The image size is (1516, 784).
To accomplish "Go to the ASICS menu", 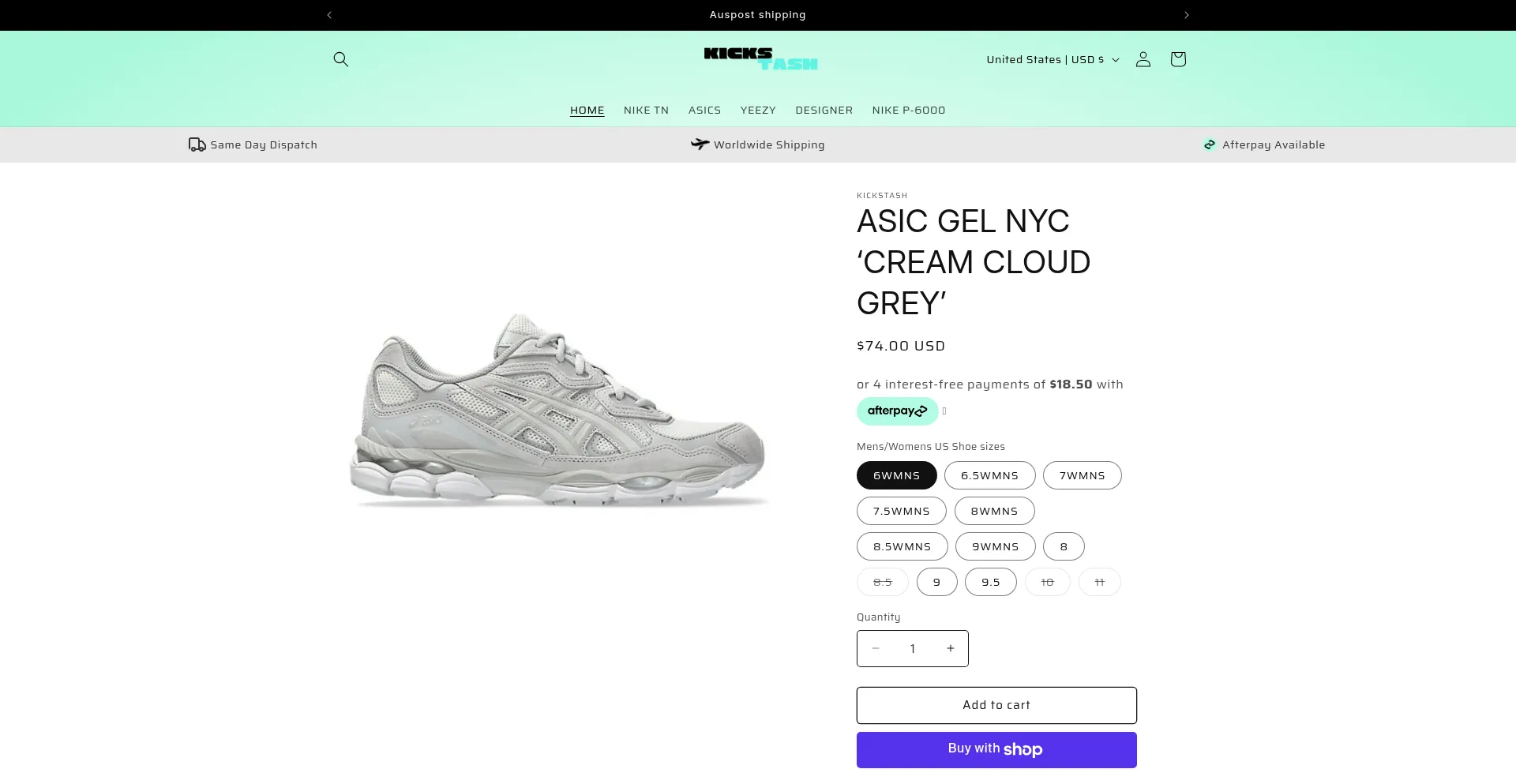I will point(704,111).
